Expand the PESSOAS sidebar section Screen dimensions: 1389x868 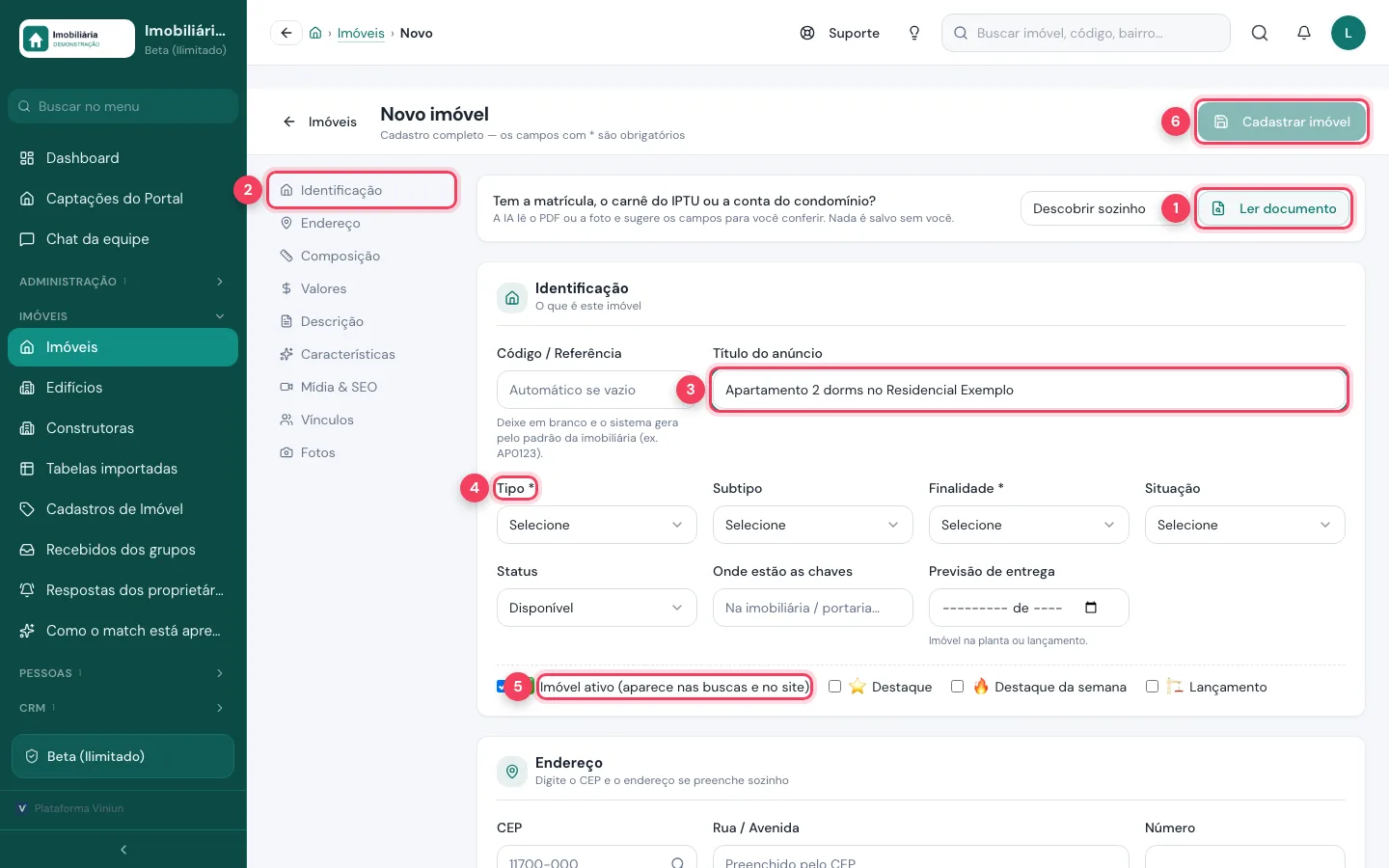point(123,673)
